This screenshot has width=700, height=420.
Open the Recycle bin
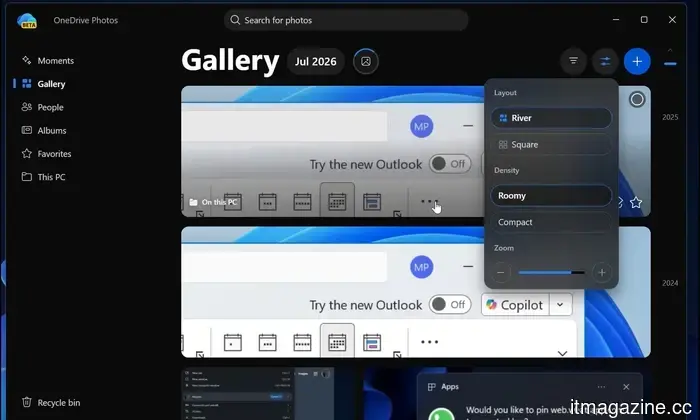coord(51,403)
